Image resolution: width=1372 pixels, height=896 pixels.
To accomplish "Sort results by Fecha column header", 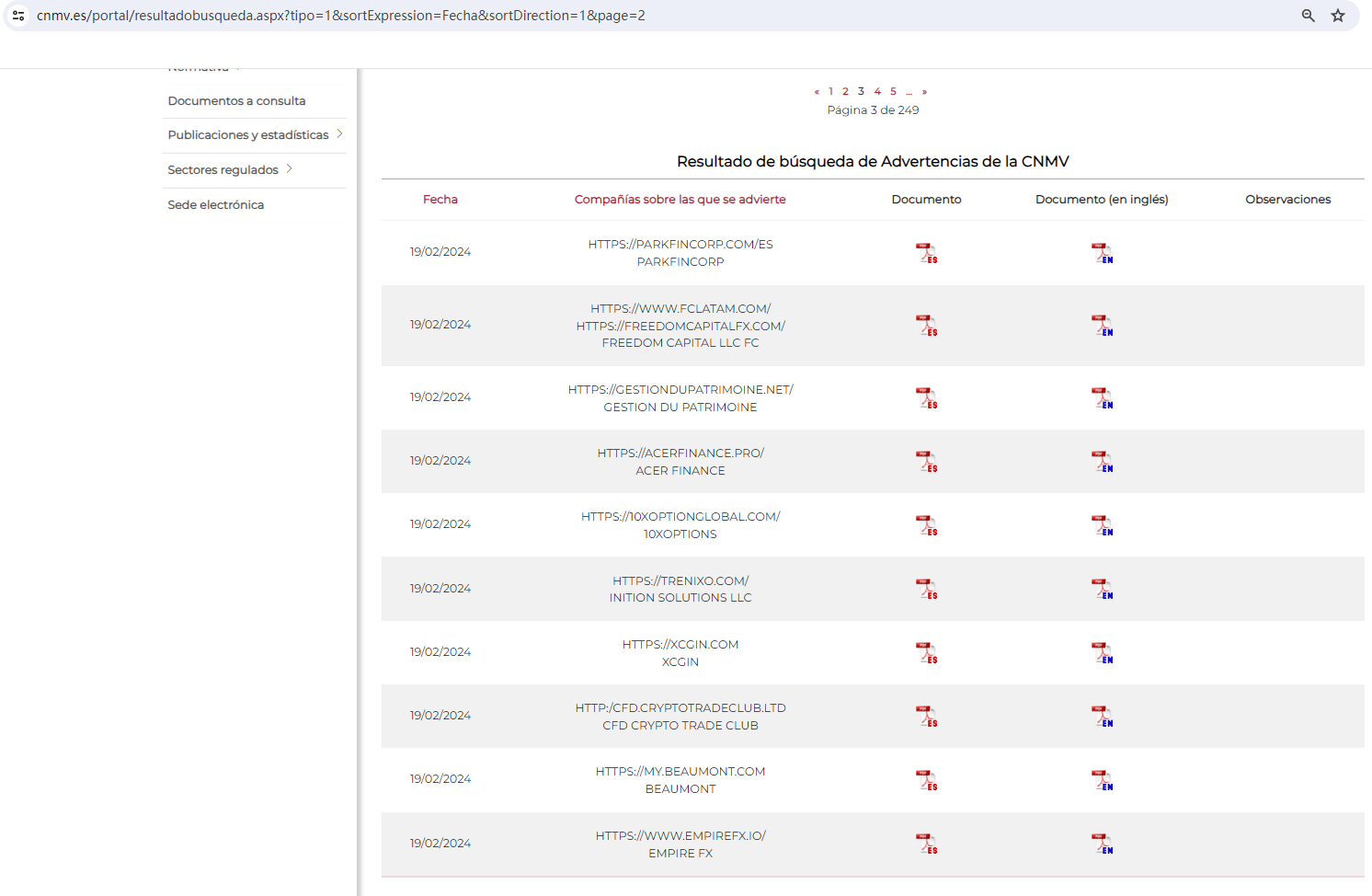I will [x=440, y=200].
